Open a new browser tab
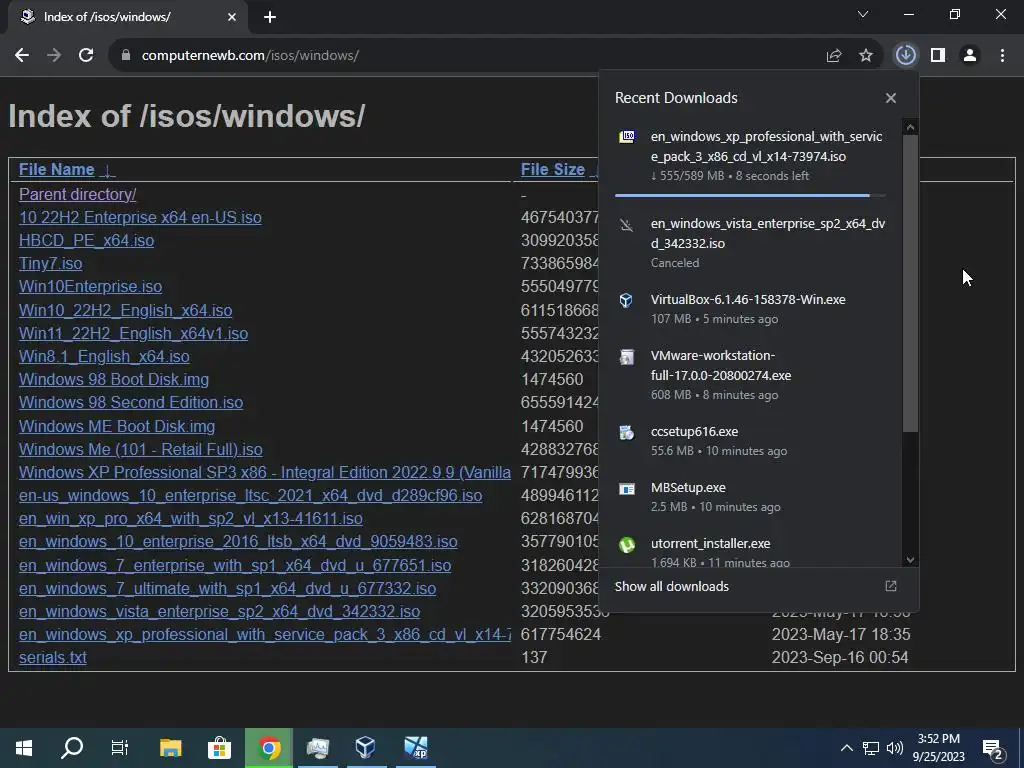 [x=270, y=17]
